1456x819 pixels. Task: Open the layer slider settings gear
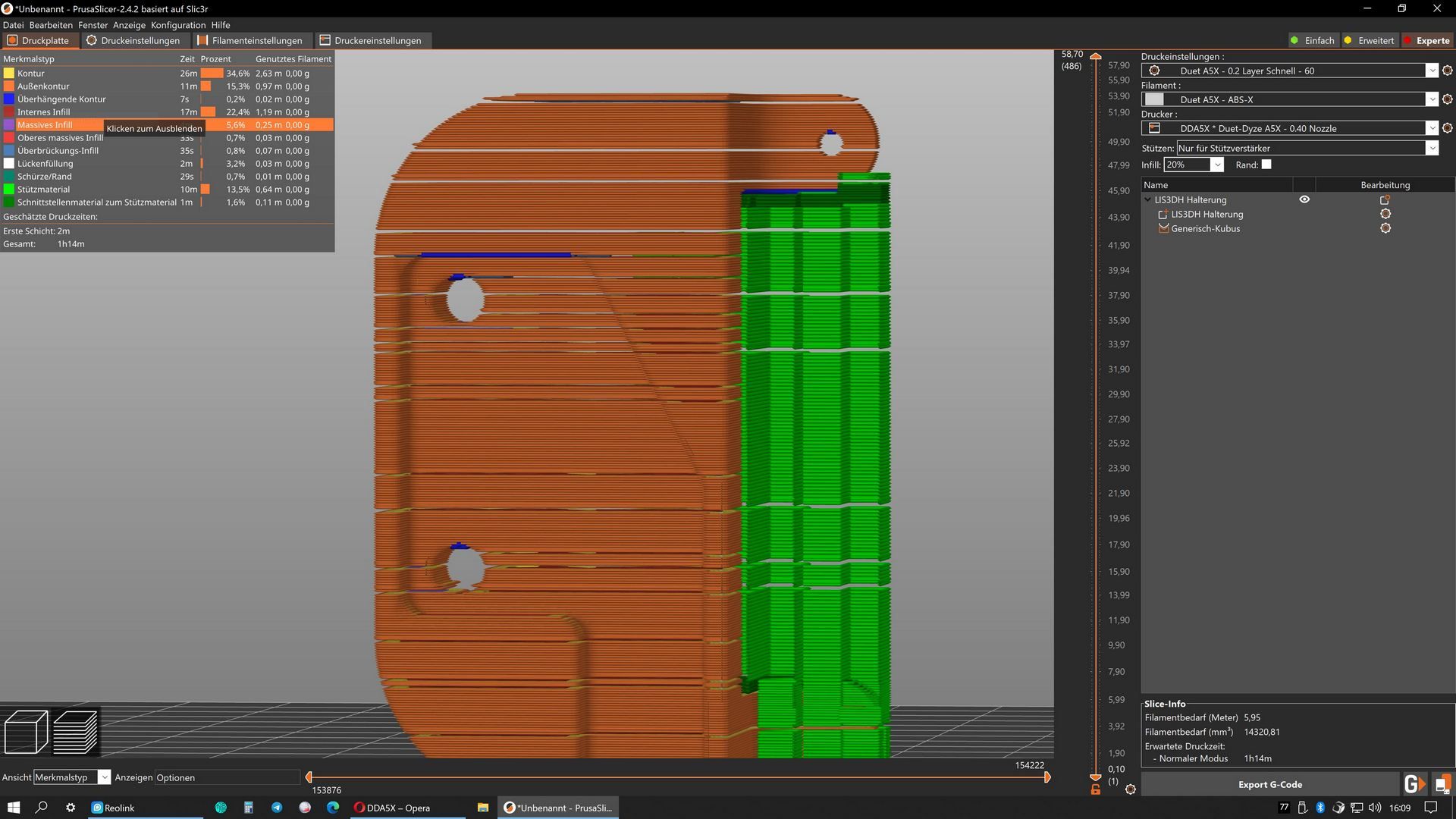[x=1130, y=789]
